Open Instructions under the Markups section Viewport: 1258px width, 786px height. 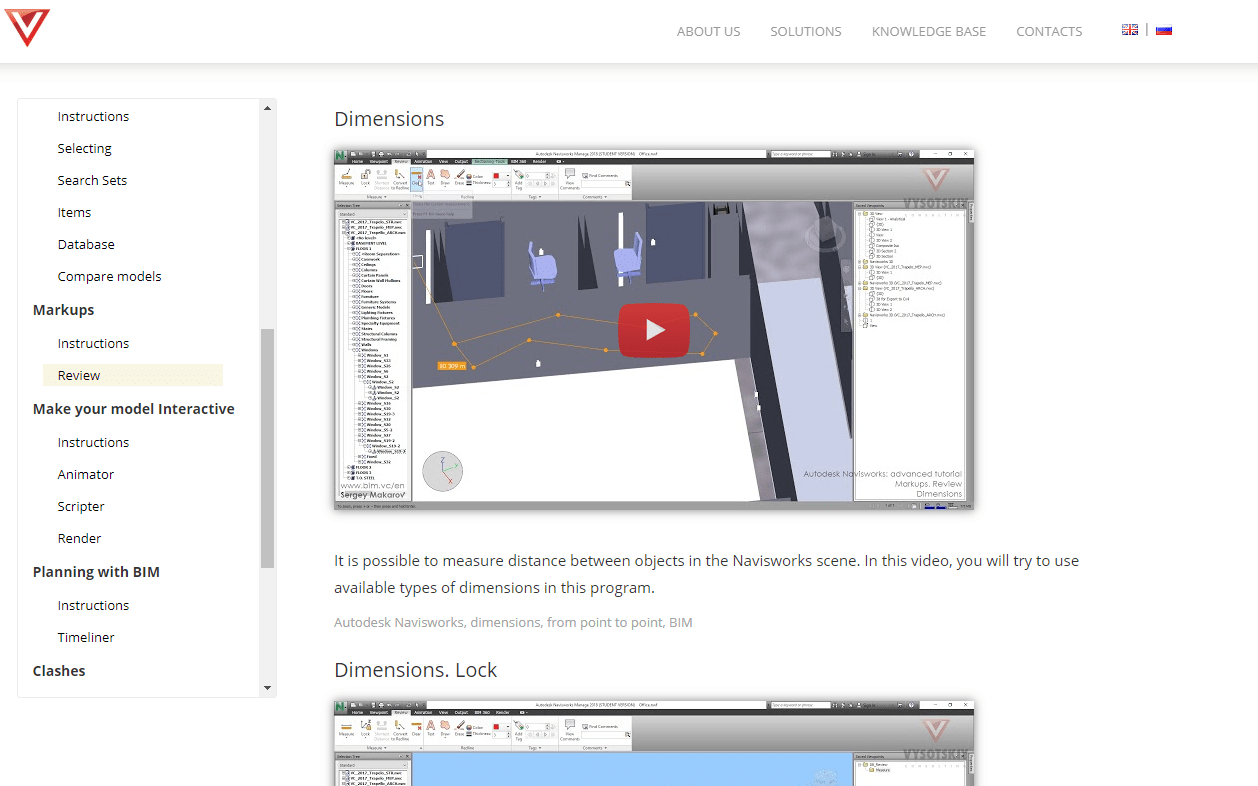pos(93,343)
